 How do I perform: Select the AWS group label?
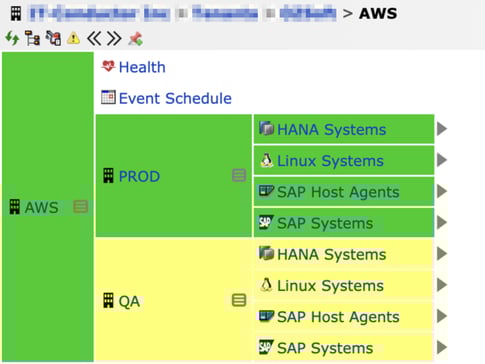[41, 207]
